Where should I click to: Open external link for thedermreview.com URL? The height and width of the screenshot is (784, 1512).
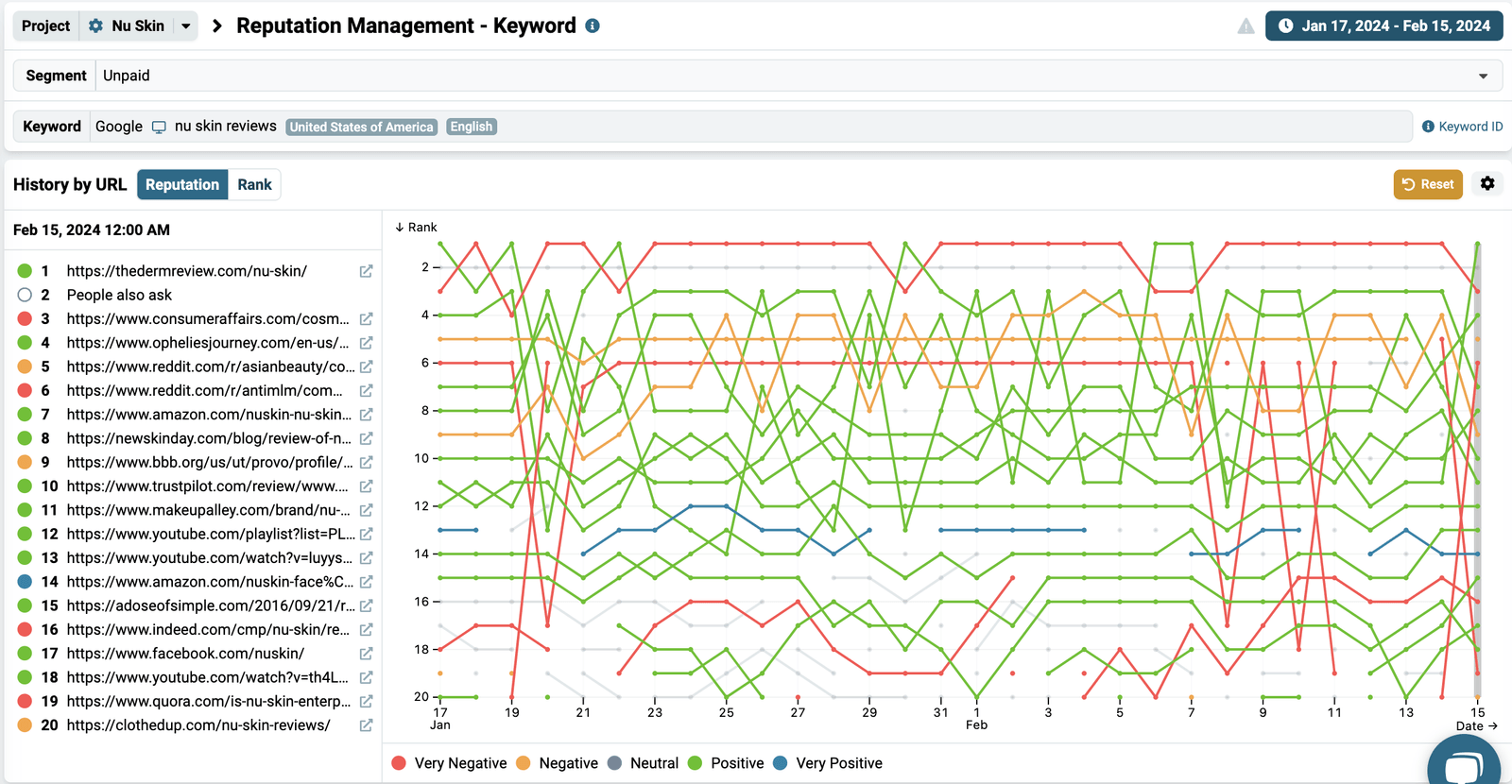coord(366,271)
